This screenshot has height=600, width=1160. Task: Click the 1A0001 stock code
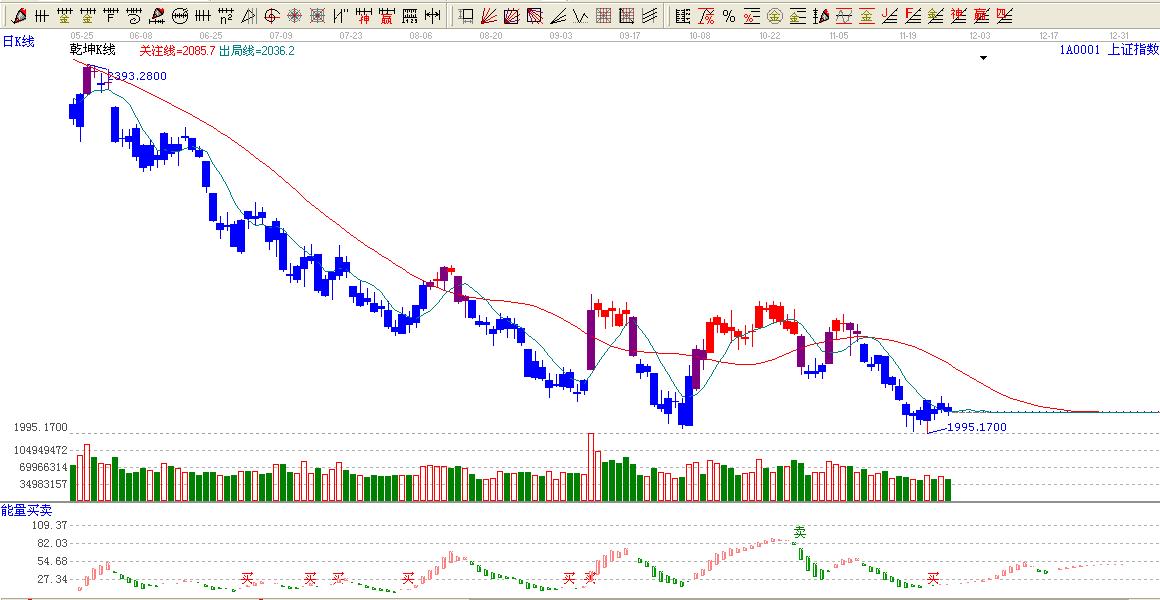(x=1080, y=49)
